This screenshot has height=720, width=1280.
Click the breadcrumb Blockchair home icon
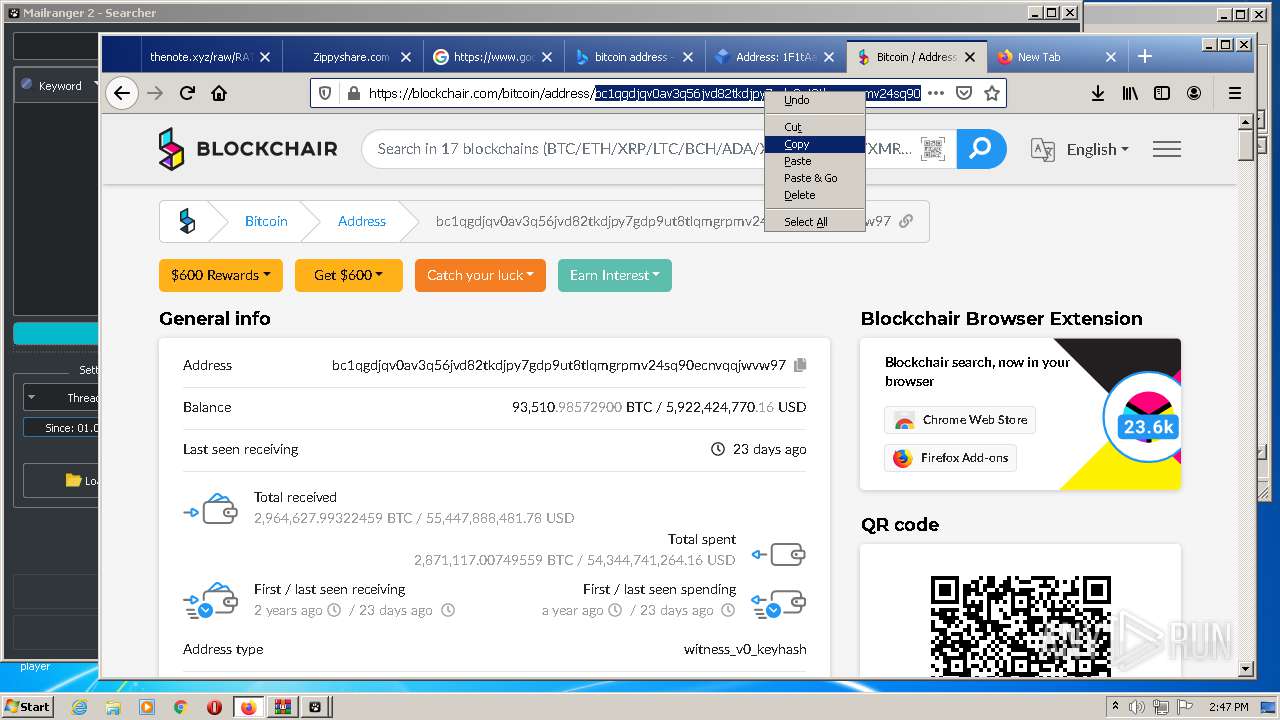pyautogui.click(x=188, y=221)
